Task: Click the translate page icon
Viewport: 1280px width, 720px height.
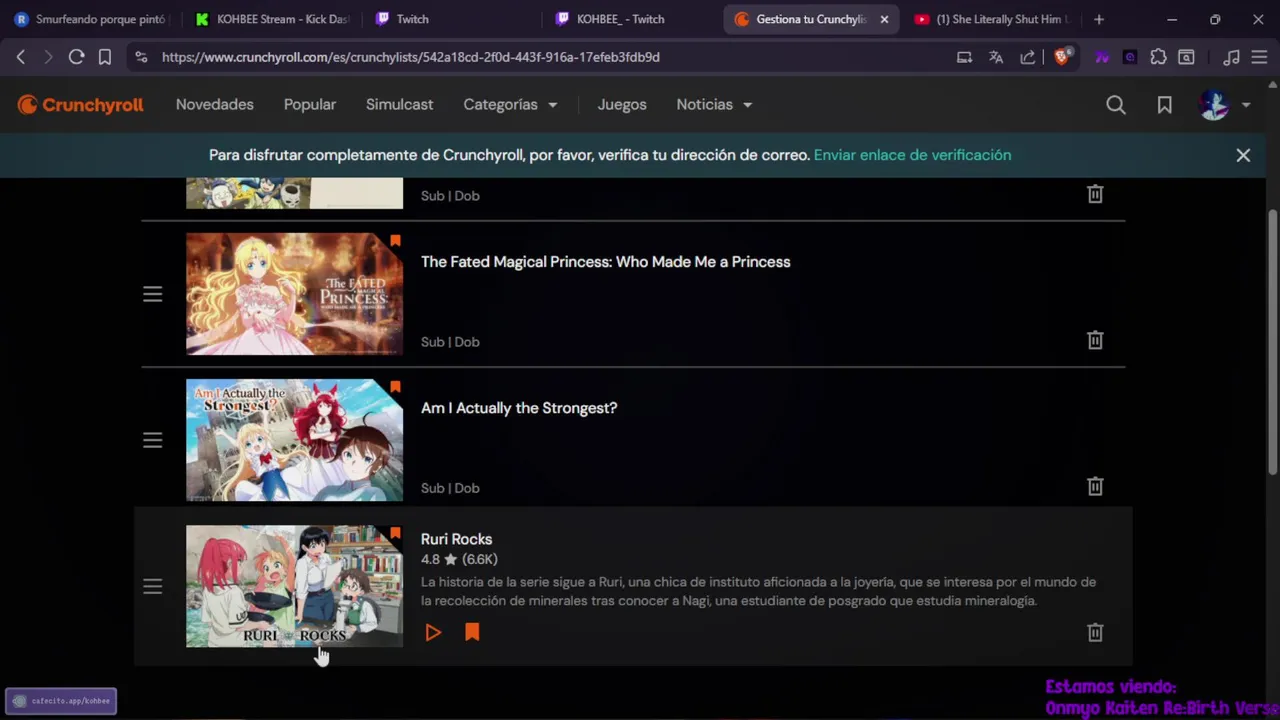Action: (996, 57)
